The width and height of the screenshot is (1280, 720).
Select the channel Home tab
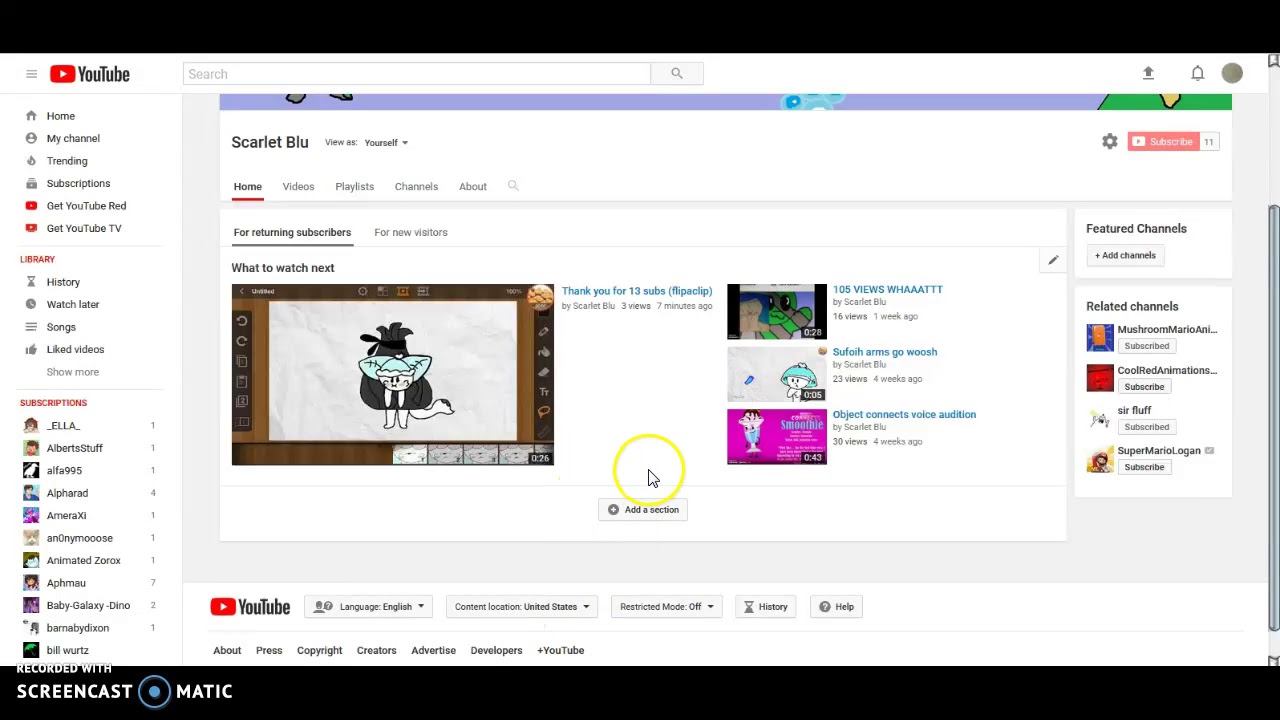pos(248,186)
